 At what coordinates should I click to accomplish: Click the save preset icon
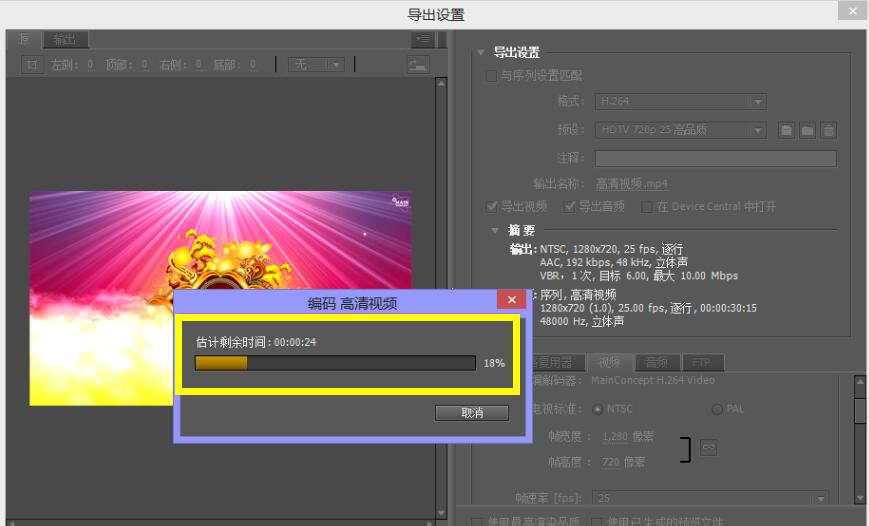click(787, 130)
